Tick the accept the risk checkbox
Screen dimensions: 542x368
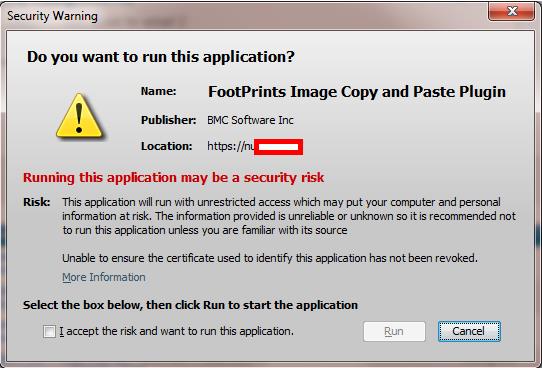[x=49, y=332]
